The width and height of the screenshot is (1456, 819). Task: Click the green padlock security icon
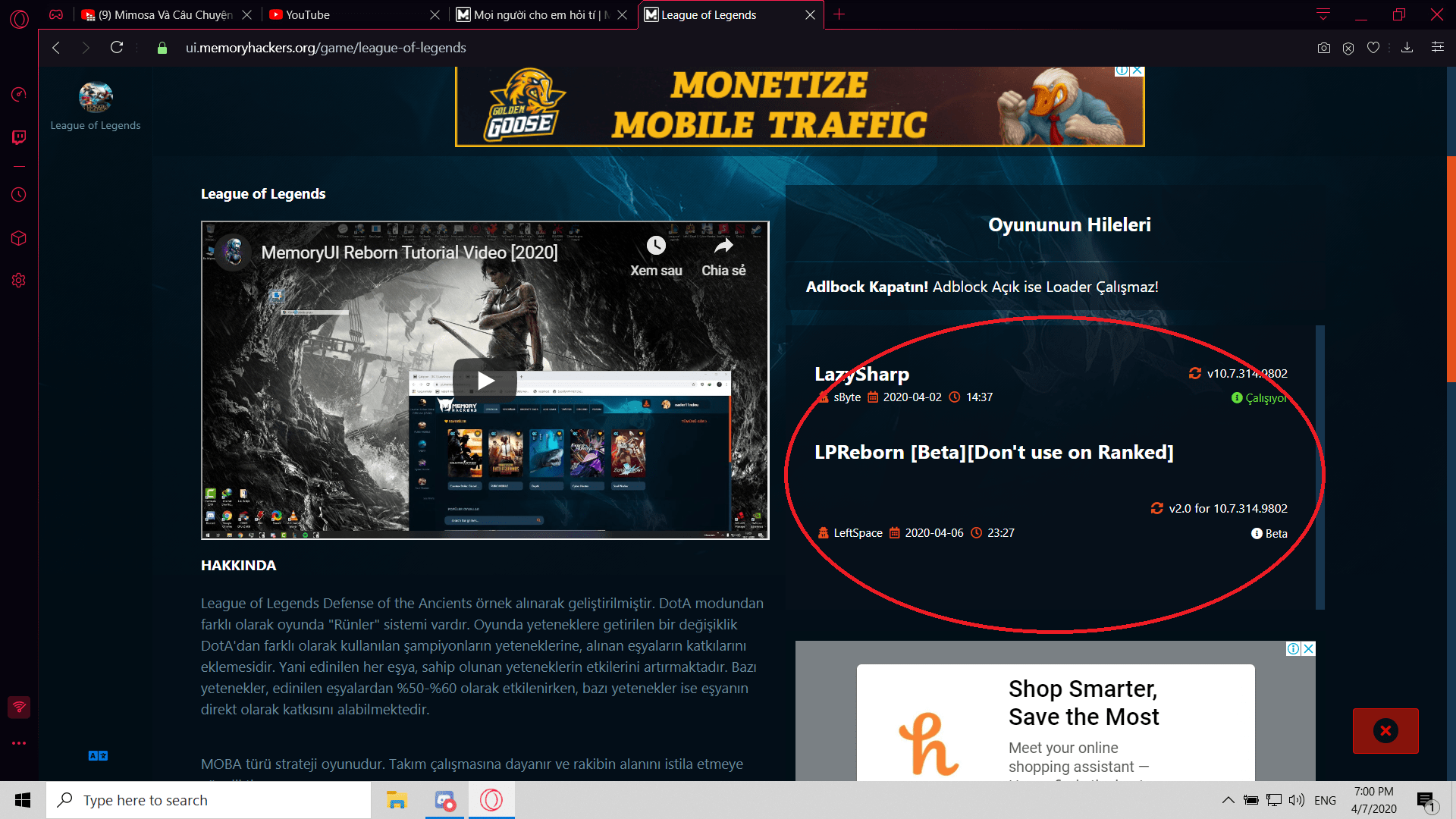162,48
